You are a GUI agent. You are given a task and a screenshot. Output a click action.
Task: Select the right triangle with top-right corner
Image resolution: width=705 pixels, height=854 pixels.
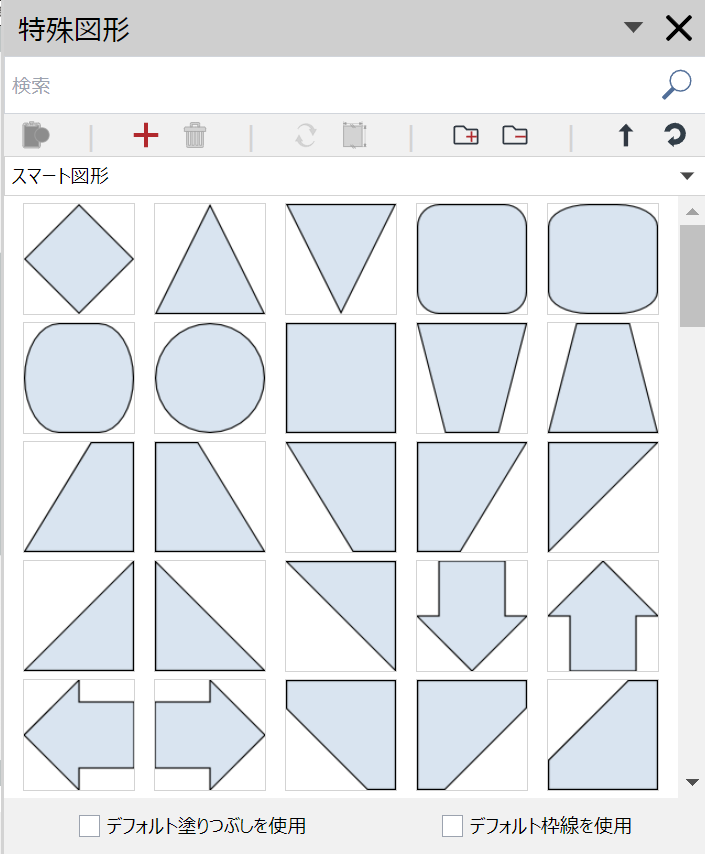click(341, 616)
